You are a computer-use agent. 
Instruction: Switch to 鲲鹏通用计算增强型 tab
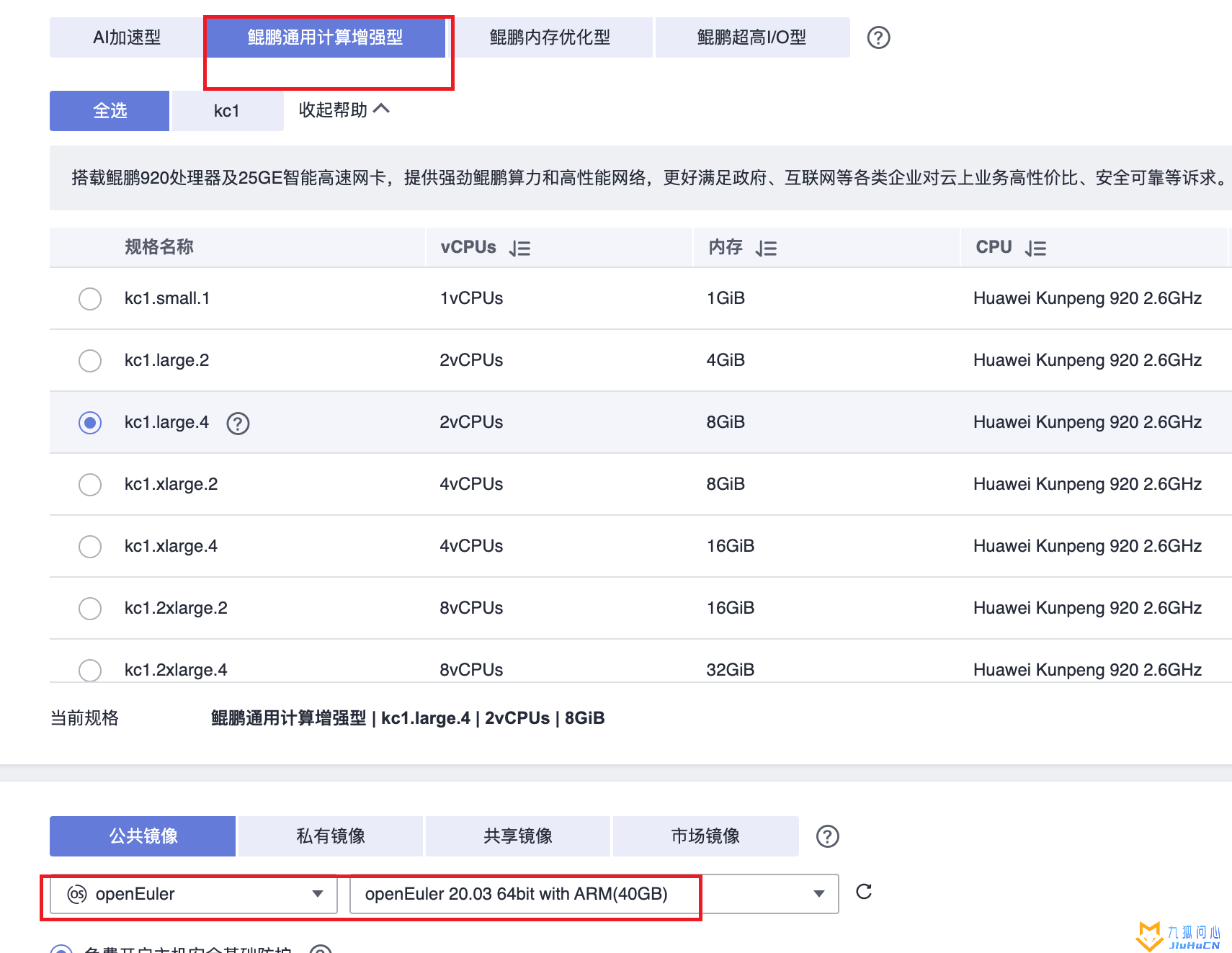(326, 37)
